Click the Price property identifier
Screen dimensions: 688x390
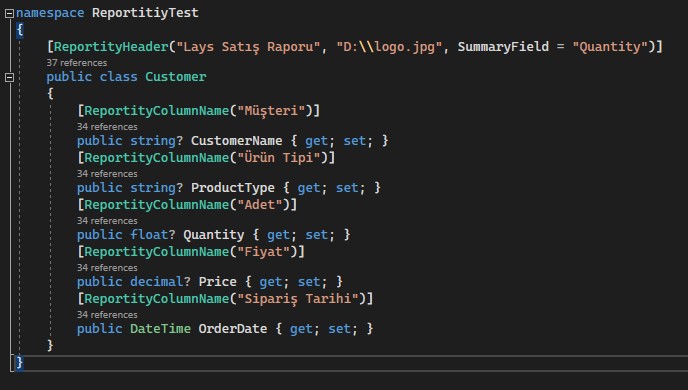click(x=218, y=282)
